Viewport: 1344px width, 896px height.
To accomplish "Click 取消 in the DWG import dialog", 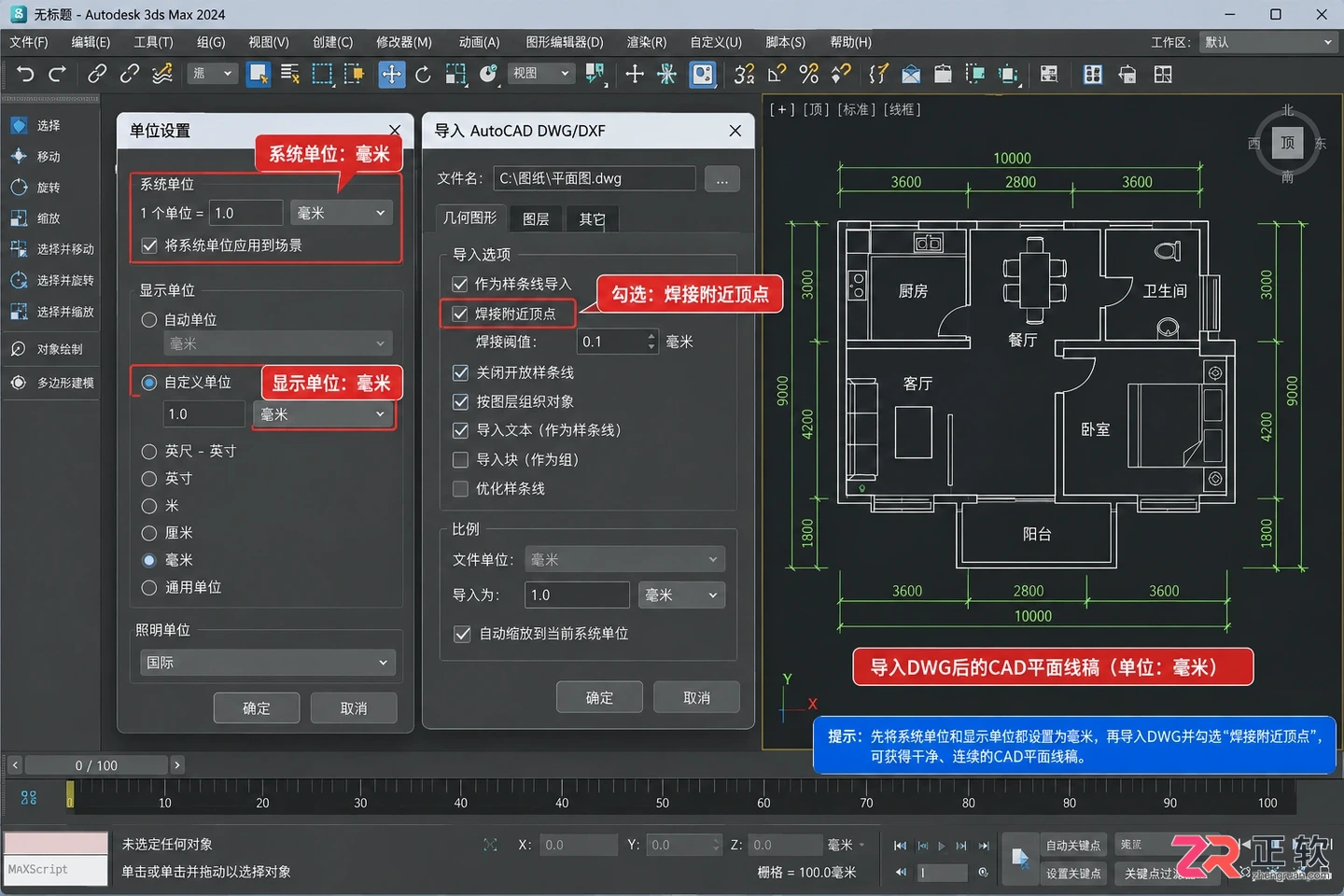I will point(696,697).
